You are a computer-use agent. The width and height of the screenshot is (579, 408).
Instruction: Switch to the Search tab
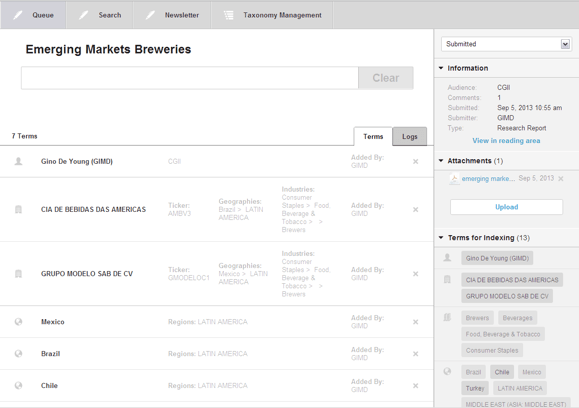100,15
